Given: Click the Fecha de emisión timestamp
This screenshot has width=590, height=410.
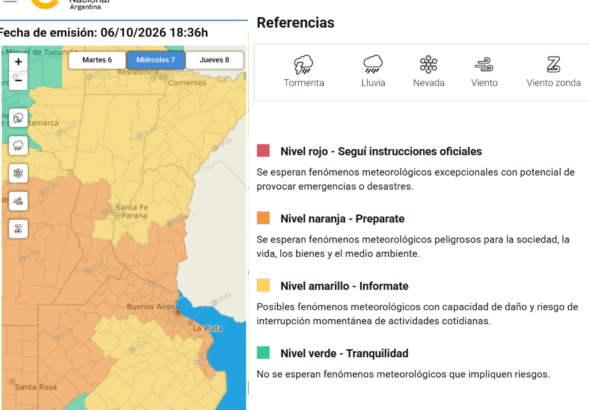Looking at the screenshot, I should 103,33.
